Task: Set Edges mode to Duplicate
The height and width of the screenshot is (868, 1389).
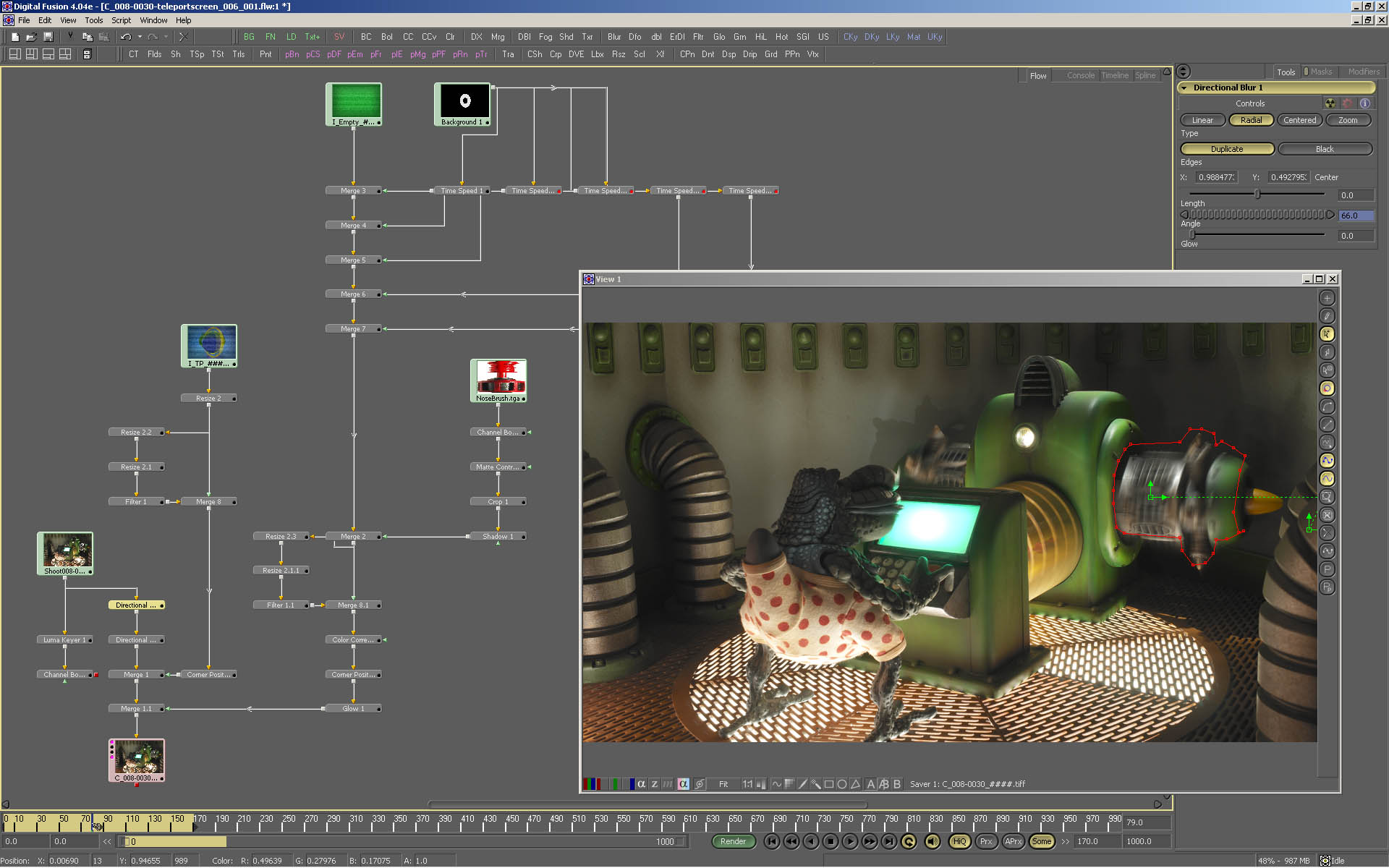Action: 1227,149
